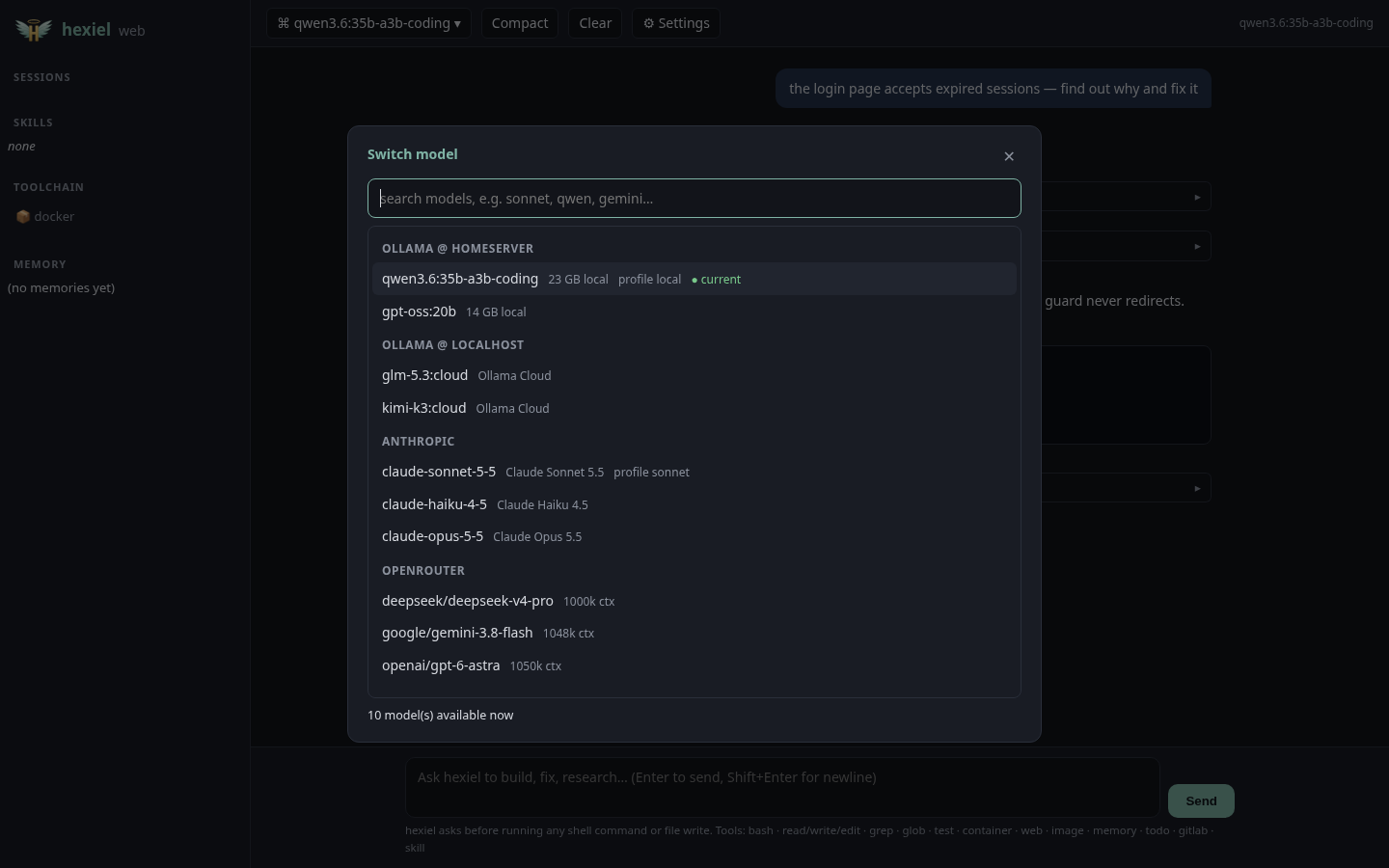This screenshot has width=1389, height=868.
Task: Open the model dropdown in the top toolbar
Action: coord(368,23)
